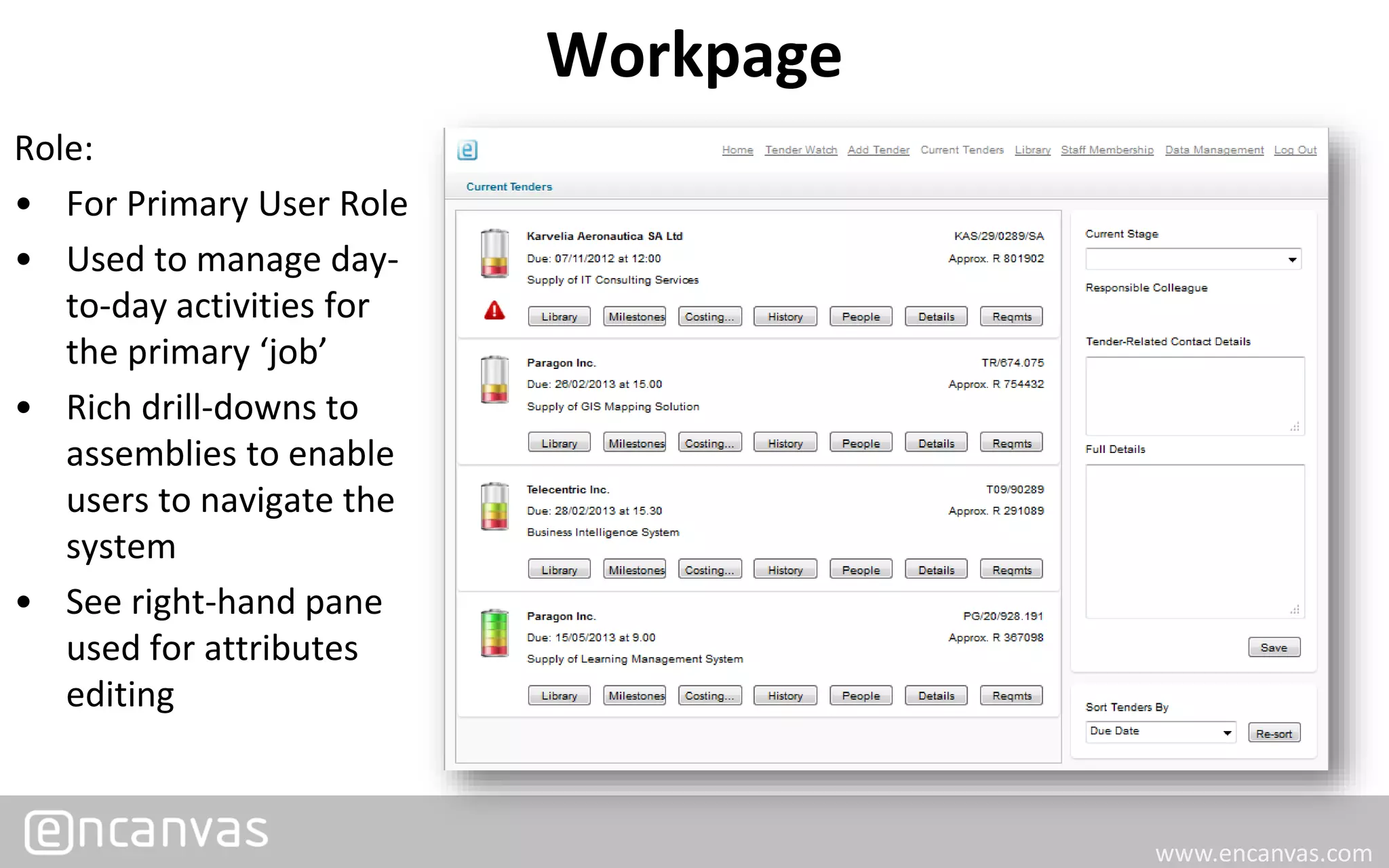Open People for Karvelia Aeronautica tender
1389x868 pixels.
click(861, 317)
